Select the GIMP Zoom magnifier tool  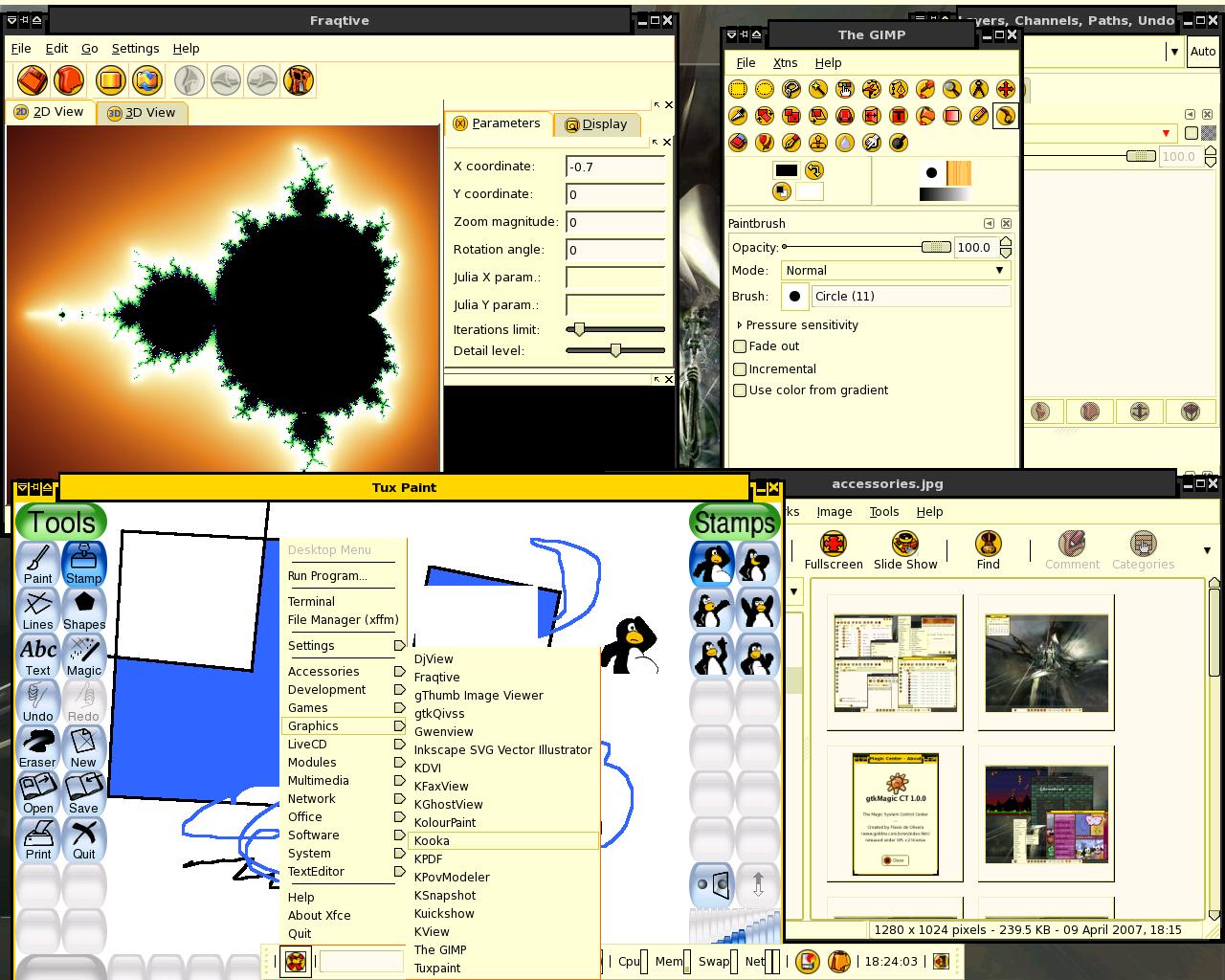point(952,89)
